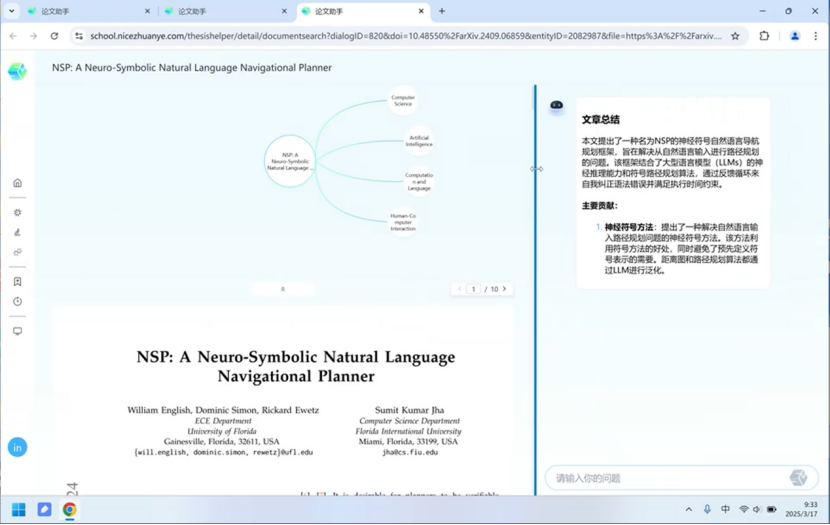Collapse the mind map panel arrow
The height and width of the screenshot is (525, 830).
click(x=283, y=289)
